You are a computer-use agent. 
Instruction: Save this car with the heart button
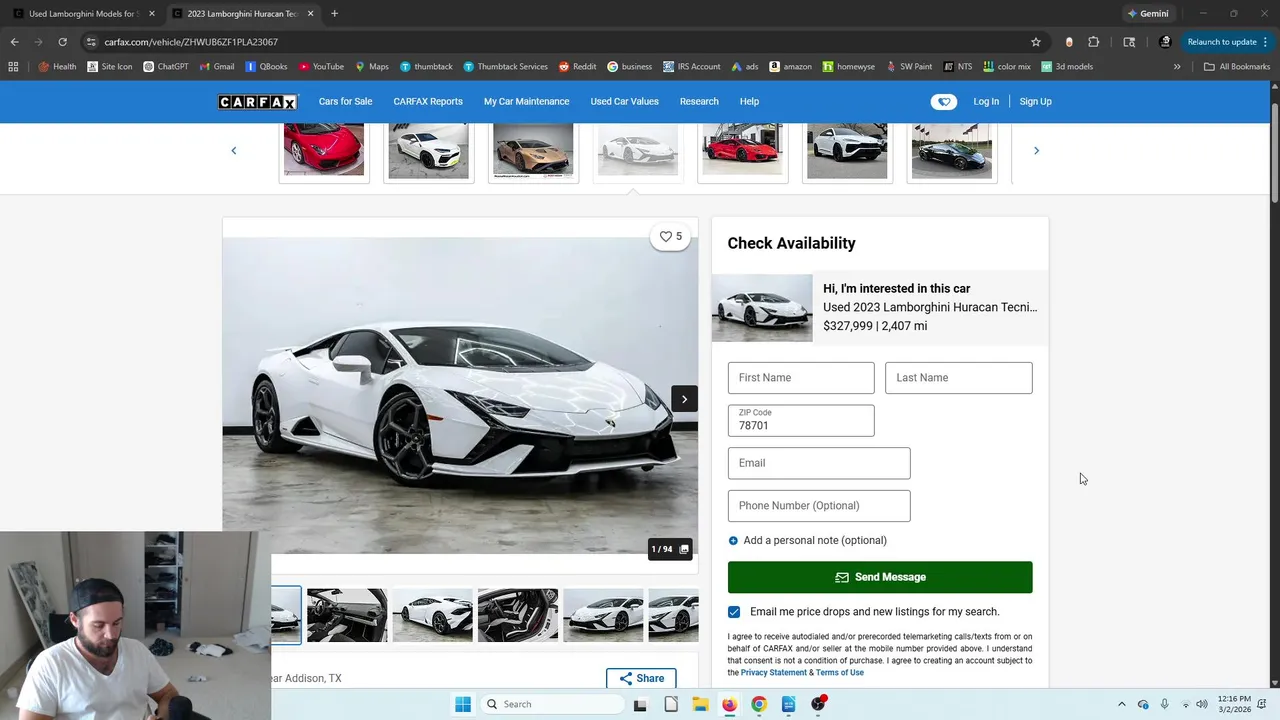671,237
